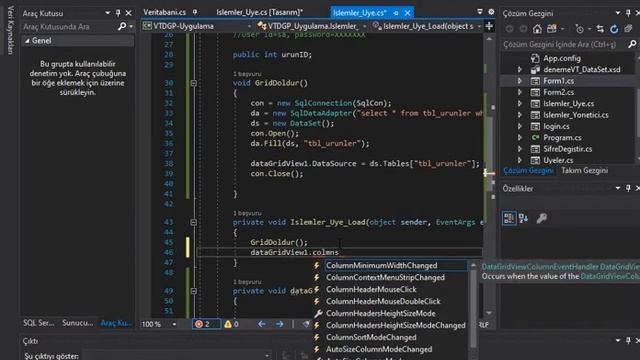Select Form2.cs in solution explorer
Image resolution: width=640 pixels, height=360 pixels.
point(558,92)
